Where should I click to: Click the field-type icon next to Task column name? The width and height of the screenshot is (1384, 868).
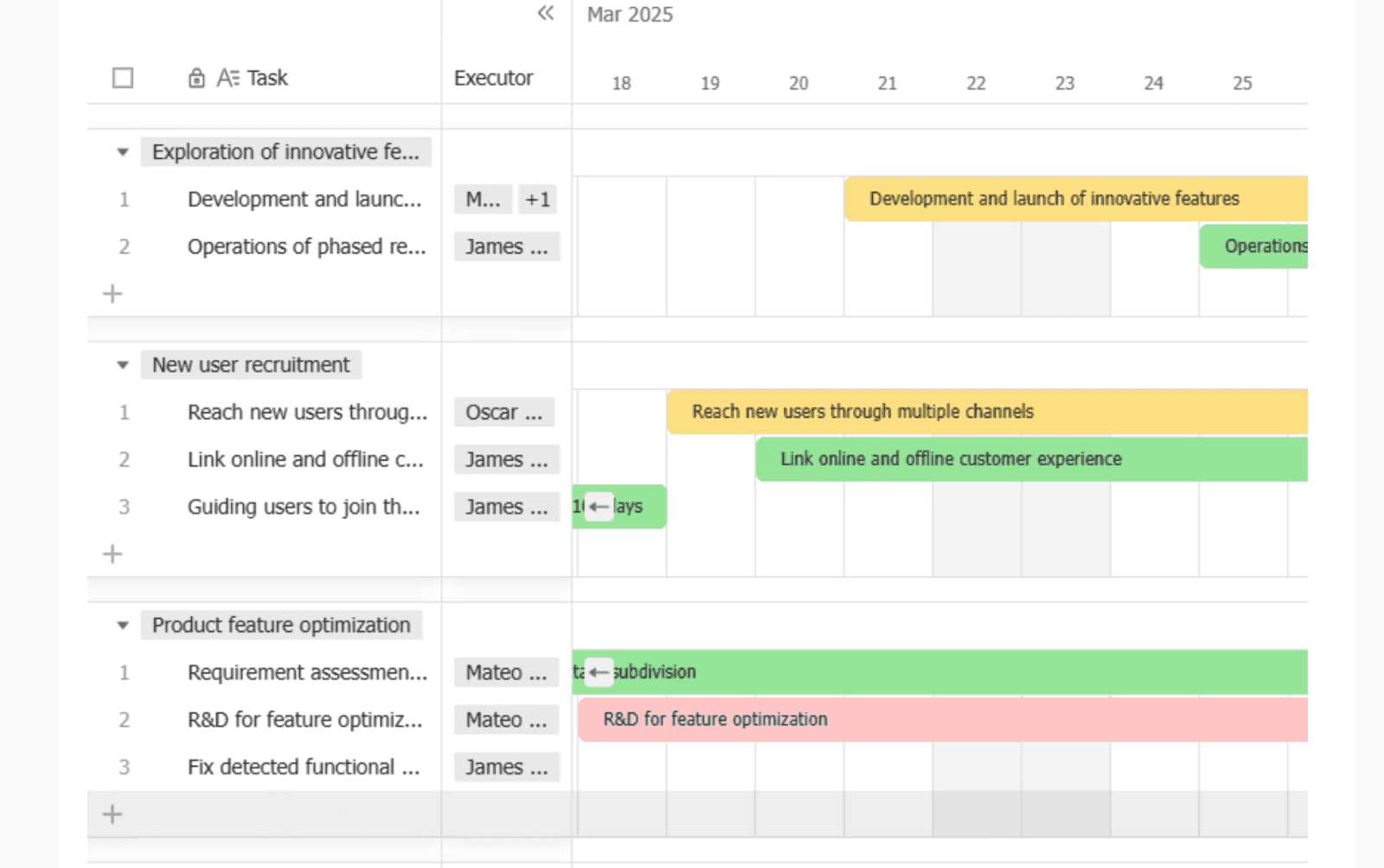coord(227,77)
